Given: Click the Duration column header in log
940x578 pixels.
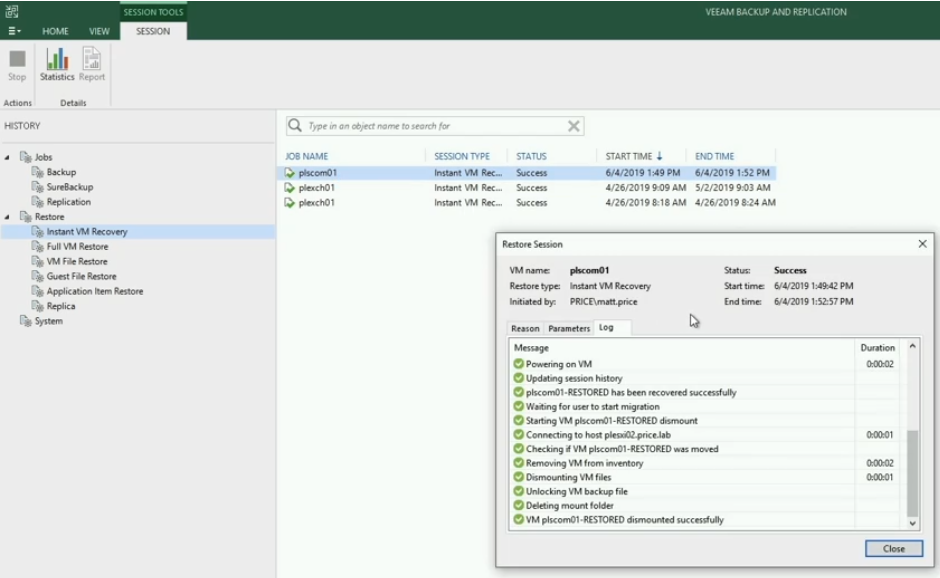Looking at the screenshot, I should point(877,348).
